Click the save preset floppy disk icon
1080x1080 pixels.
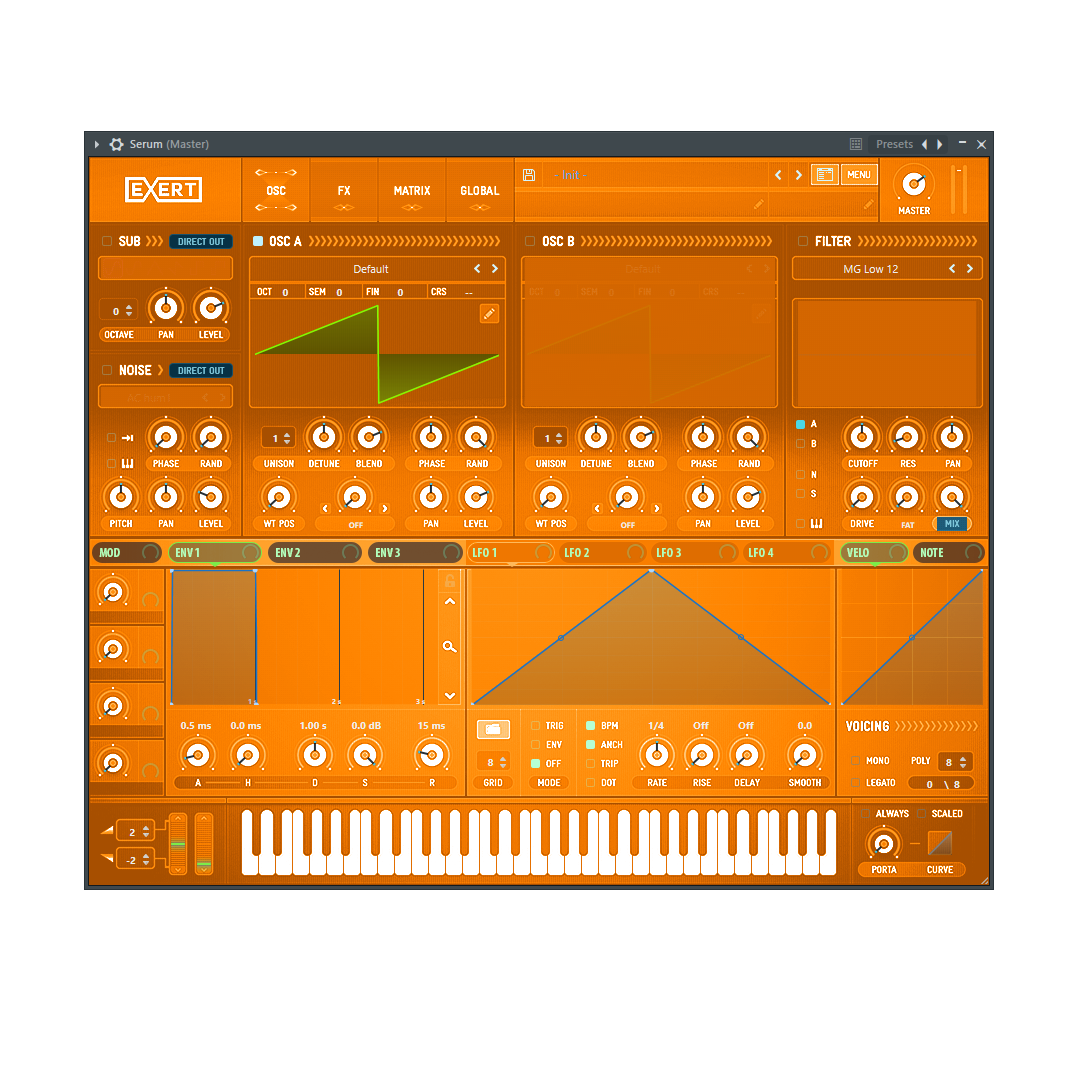529,175
